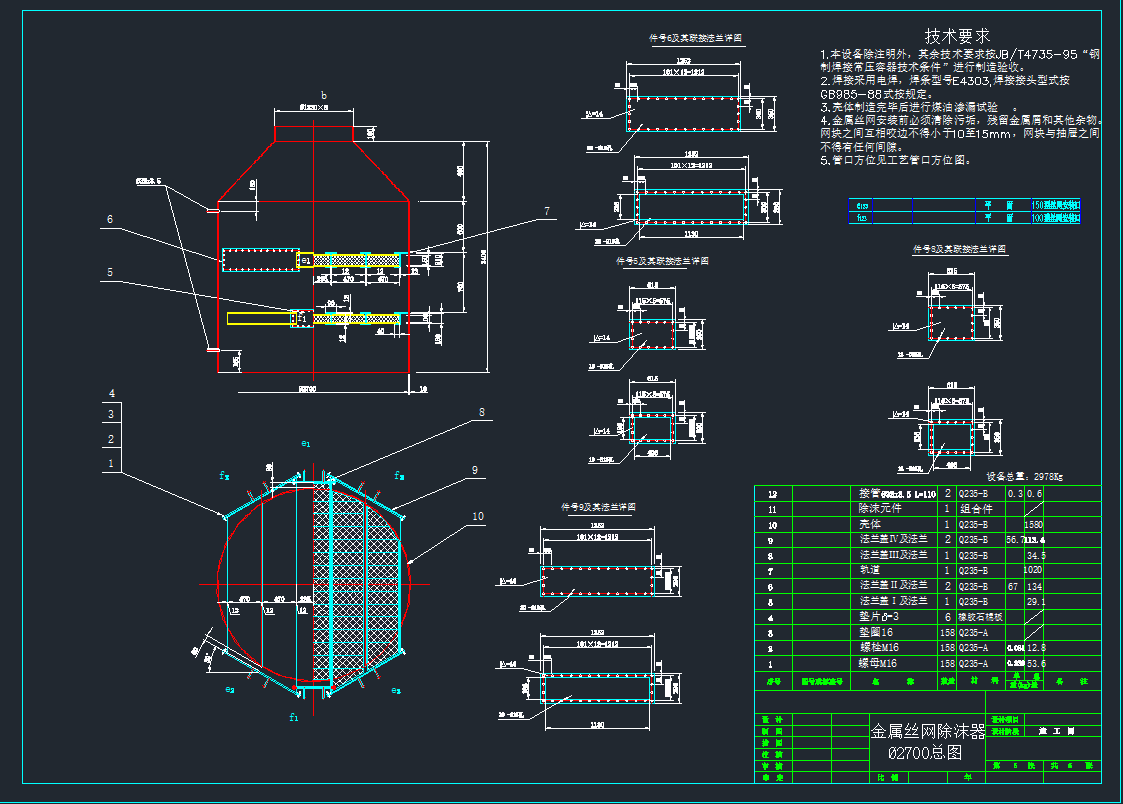Select the 螺母M16 row in parts table
The image size is (1123, 804).
pyautogui.click(x=878, y=663)
